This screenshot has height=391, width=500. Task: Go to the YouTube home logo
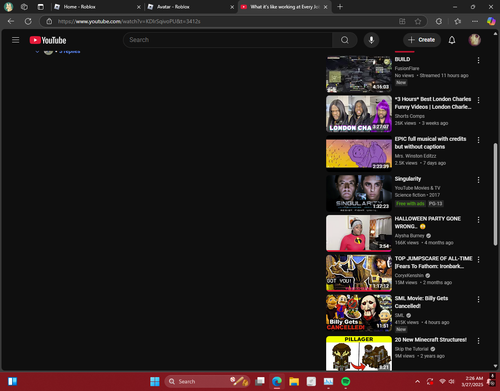pyautogui.click(x=48, y=40)
